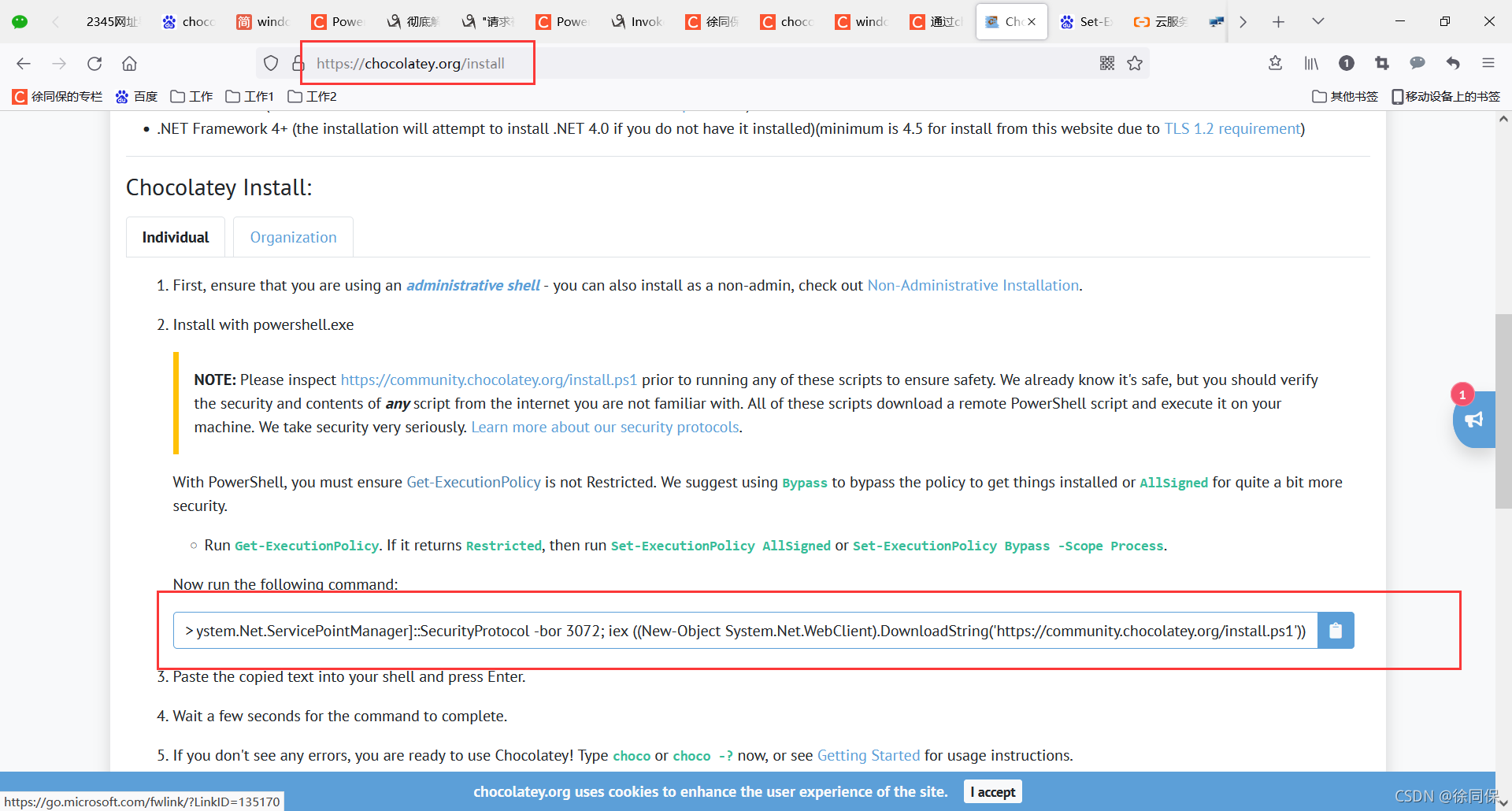Image resolution: width=1512 pixels, height=811 pixels.
Task: Open the browser home page
Action: click(130, 64)
